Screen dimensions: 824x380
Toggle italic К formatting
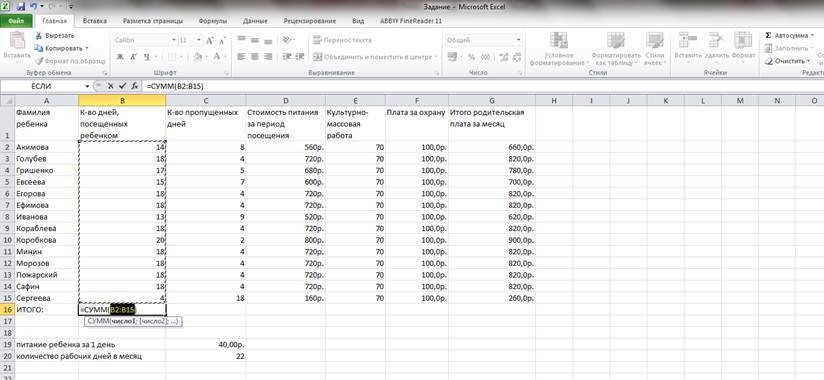[x=133, y=57]
